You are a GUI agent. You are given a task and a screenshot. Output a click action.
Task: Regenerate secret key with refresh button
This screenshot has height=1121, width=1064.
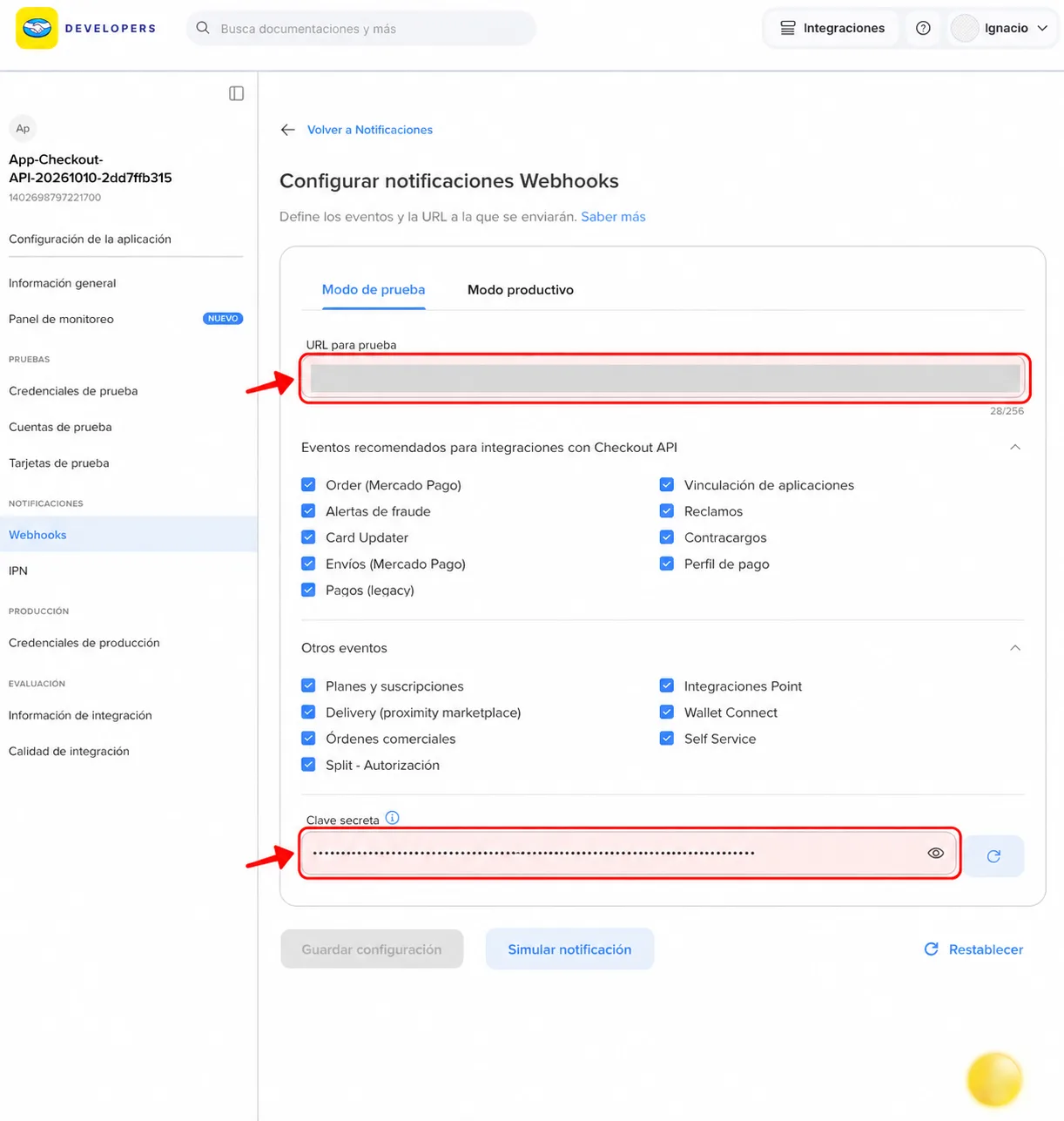pos(993,855)
